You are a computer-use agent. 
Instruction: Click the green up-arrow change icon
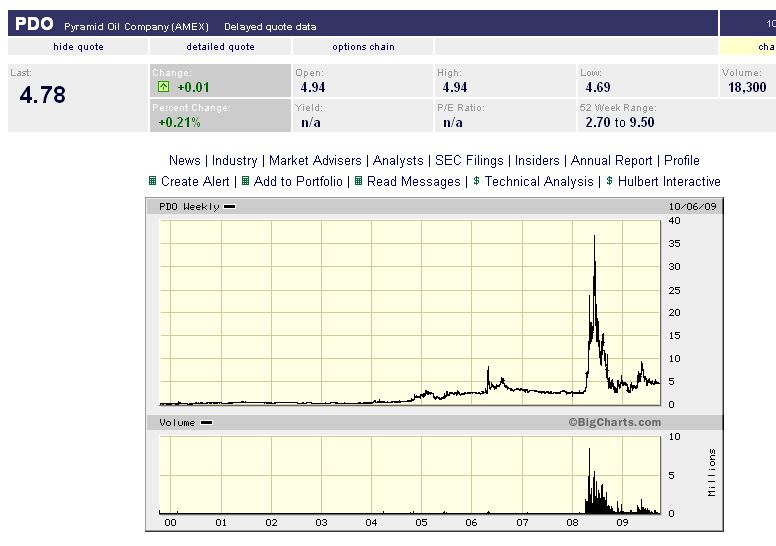163,87
